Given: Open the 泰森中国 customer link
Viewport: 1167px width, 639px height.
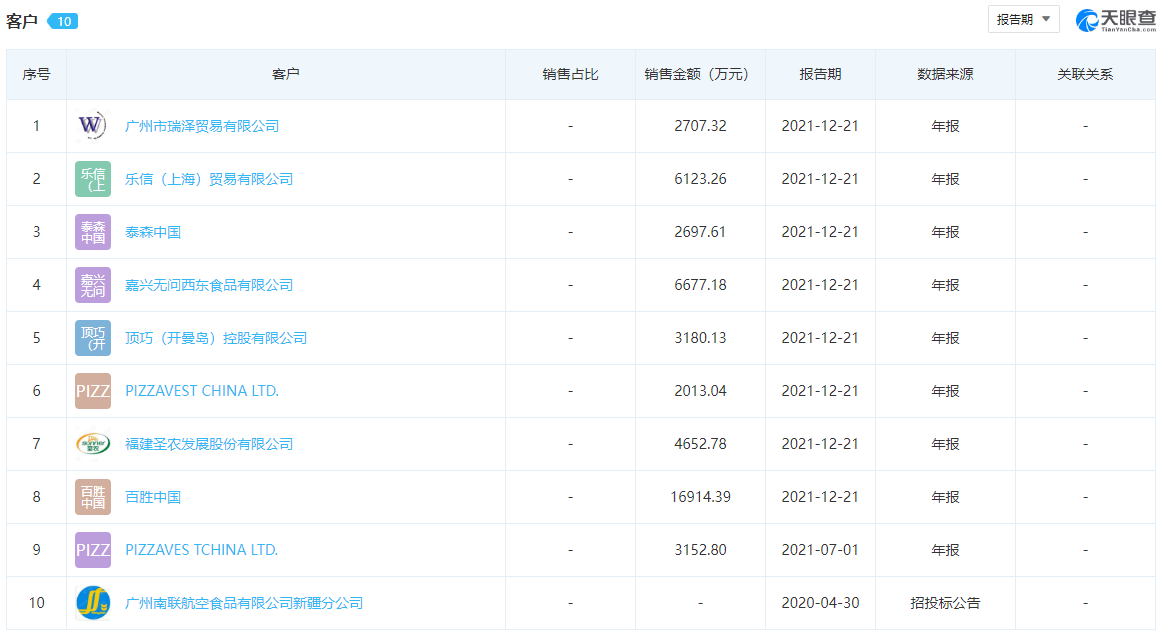Looking at the screenshot, I should [x=153, y=231].
